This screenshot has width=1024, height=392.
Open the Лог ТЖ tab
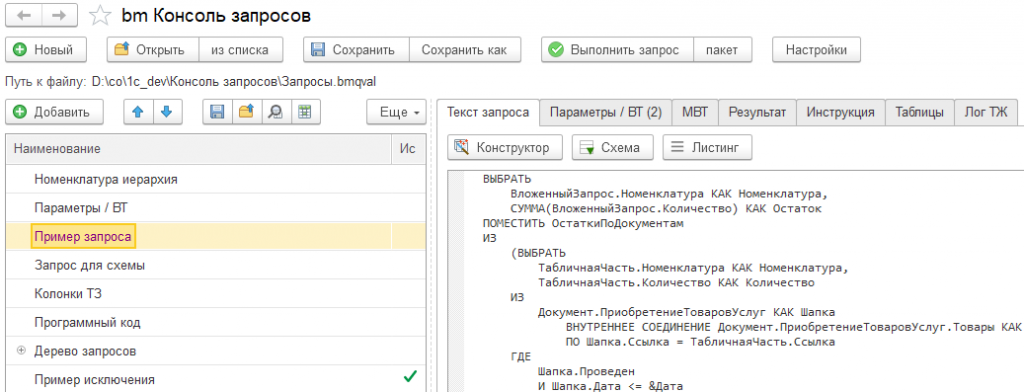coord(986,112)
